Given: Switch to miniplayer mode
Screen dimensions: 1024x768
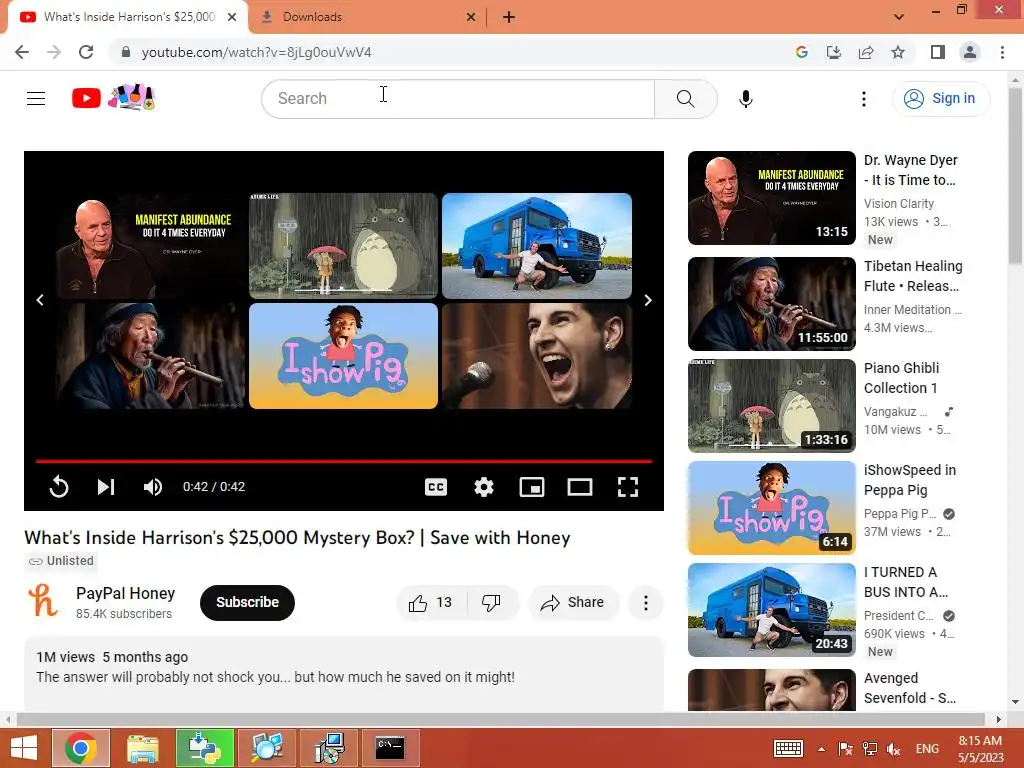Looking at the screenshot, I should (x=532, y=487).
